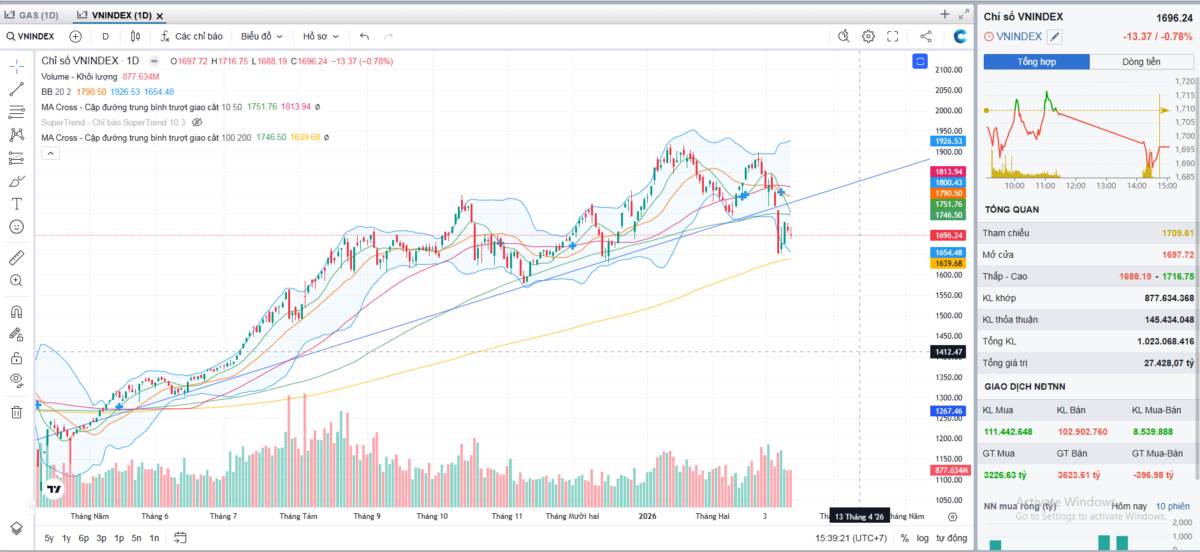The height and width of the screenshot is (552, 1200).
Task: Open chart settings gear icon
Action: click(x=868, y=36)
